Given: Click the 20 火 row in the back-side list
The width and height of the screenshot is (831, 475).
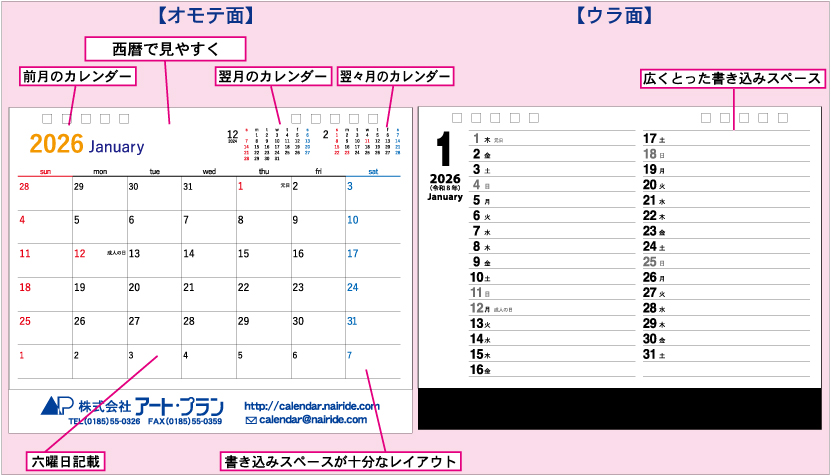Looking at the screenshot, I should (726, 185).
